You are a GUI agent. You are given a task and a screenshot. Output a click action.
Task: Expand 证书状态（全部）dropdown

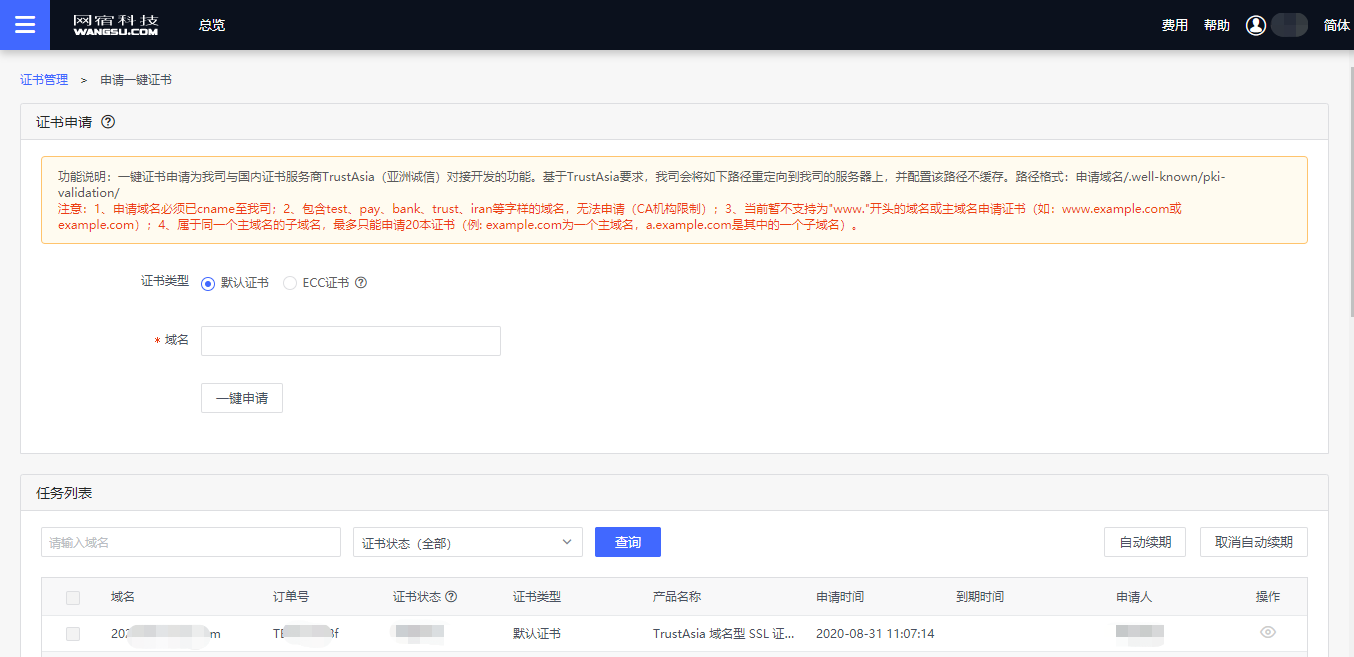[x=468, y=542]
